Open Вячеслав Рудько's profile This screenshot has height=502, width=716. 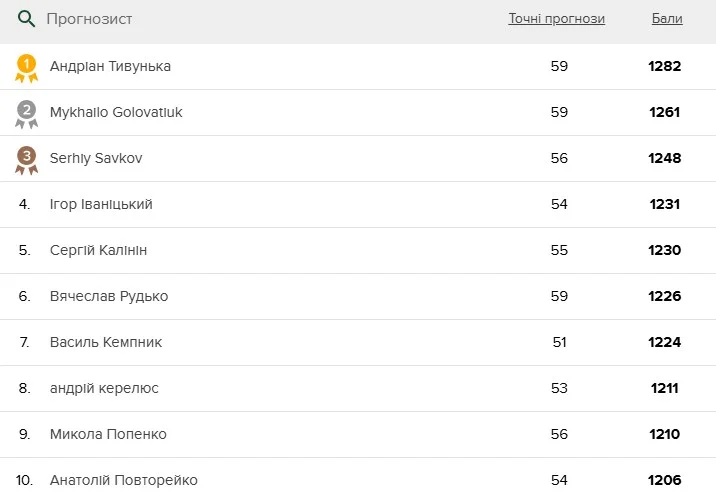click(x=109, y=296)
